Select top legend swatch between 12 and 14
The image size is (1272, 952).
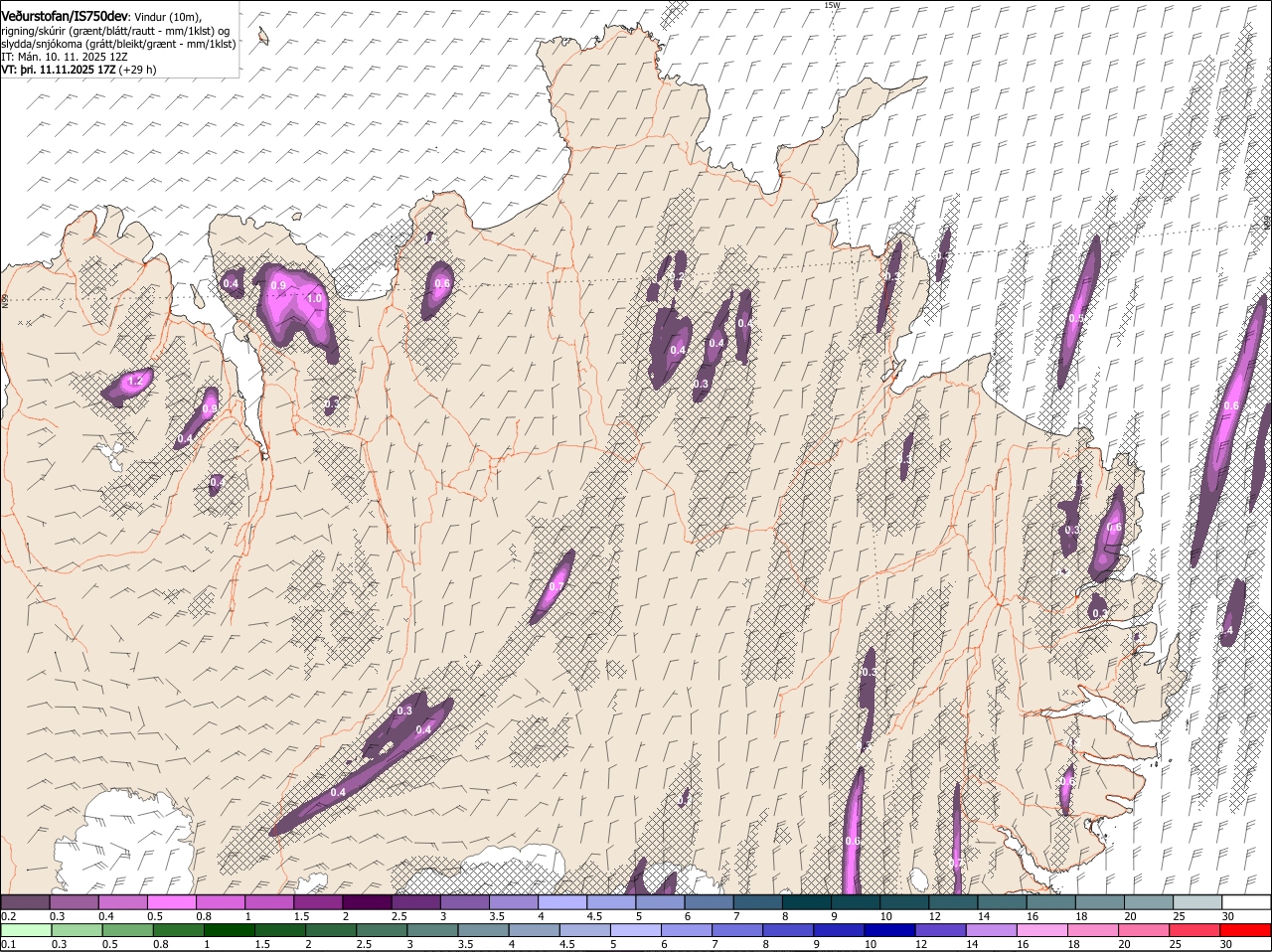[953, 901]
